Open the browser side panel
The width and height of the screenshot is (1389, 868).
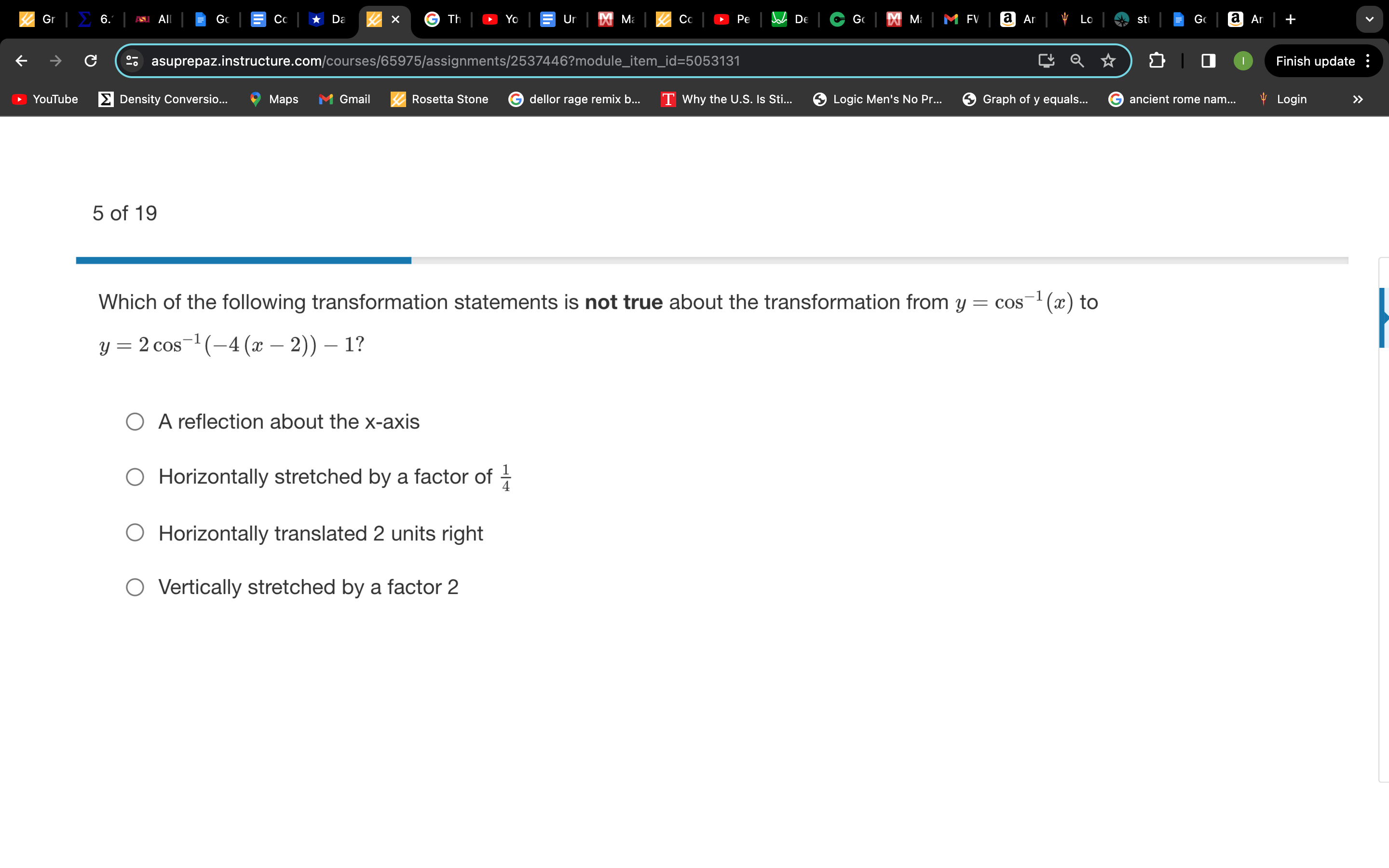coord(1208,61)
